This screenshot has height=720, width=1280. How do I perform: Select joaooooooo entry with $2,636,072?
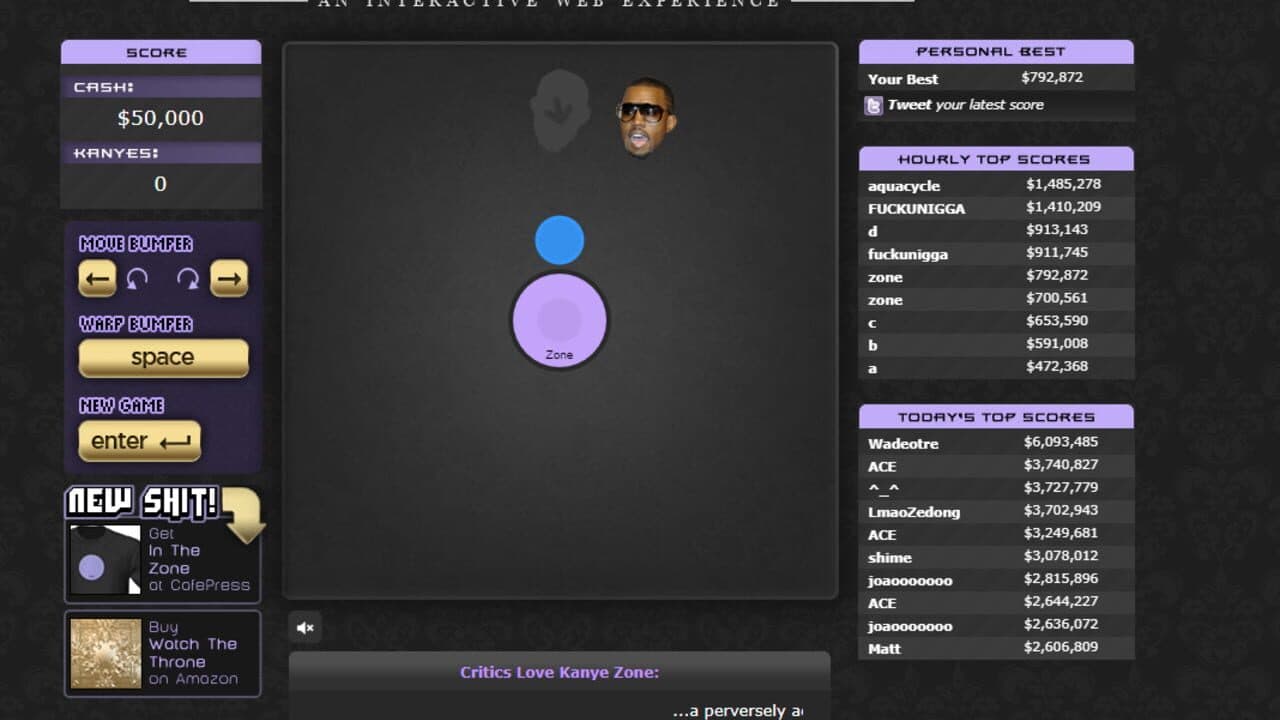click(996, 625)
